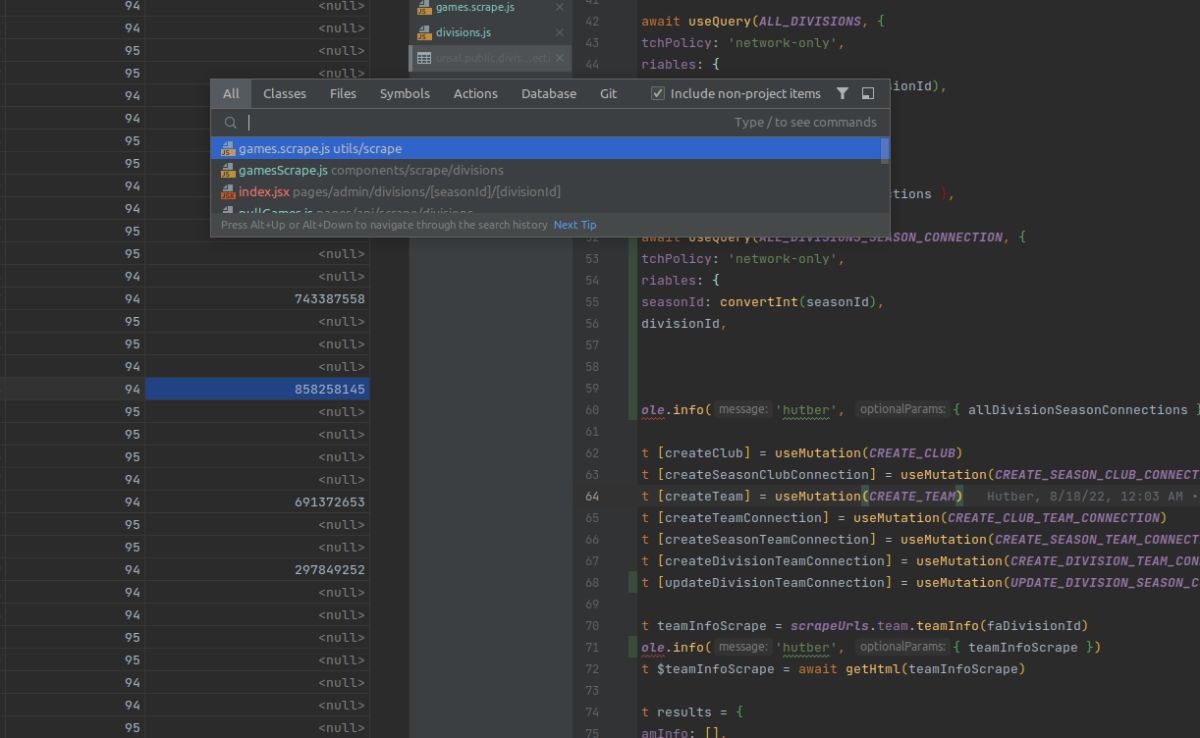Click JS file icon of games.scrape.js result

point(228,149)
